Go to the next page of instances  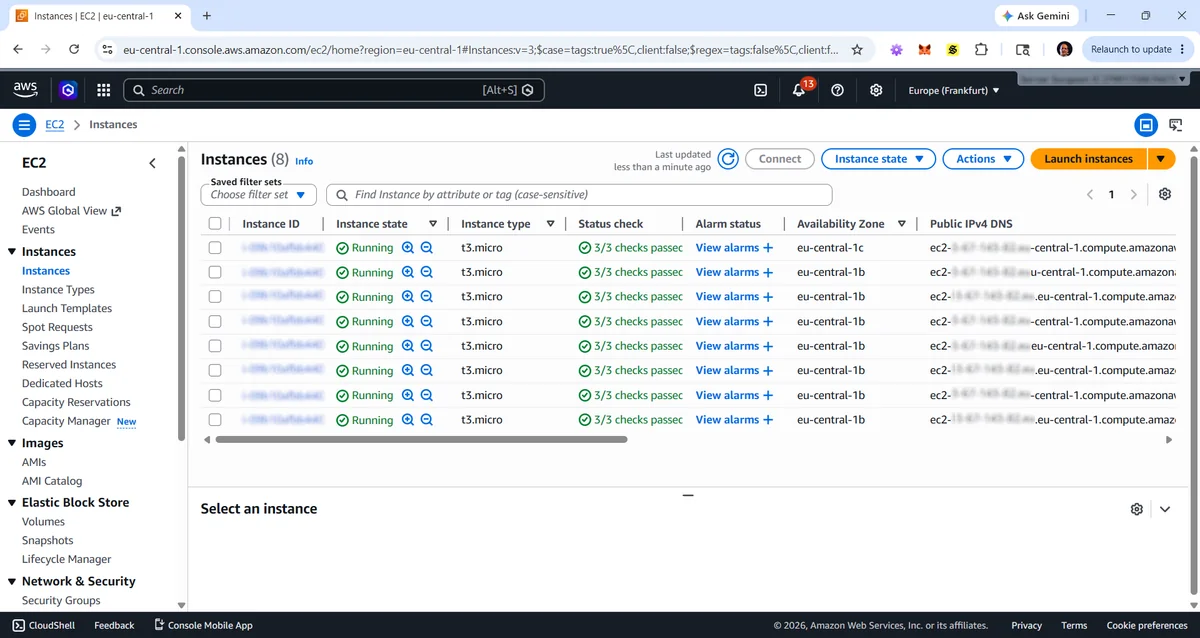tap(1133, 194)
